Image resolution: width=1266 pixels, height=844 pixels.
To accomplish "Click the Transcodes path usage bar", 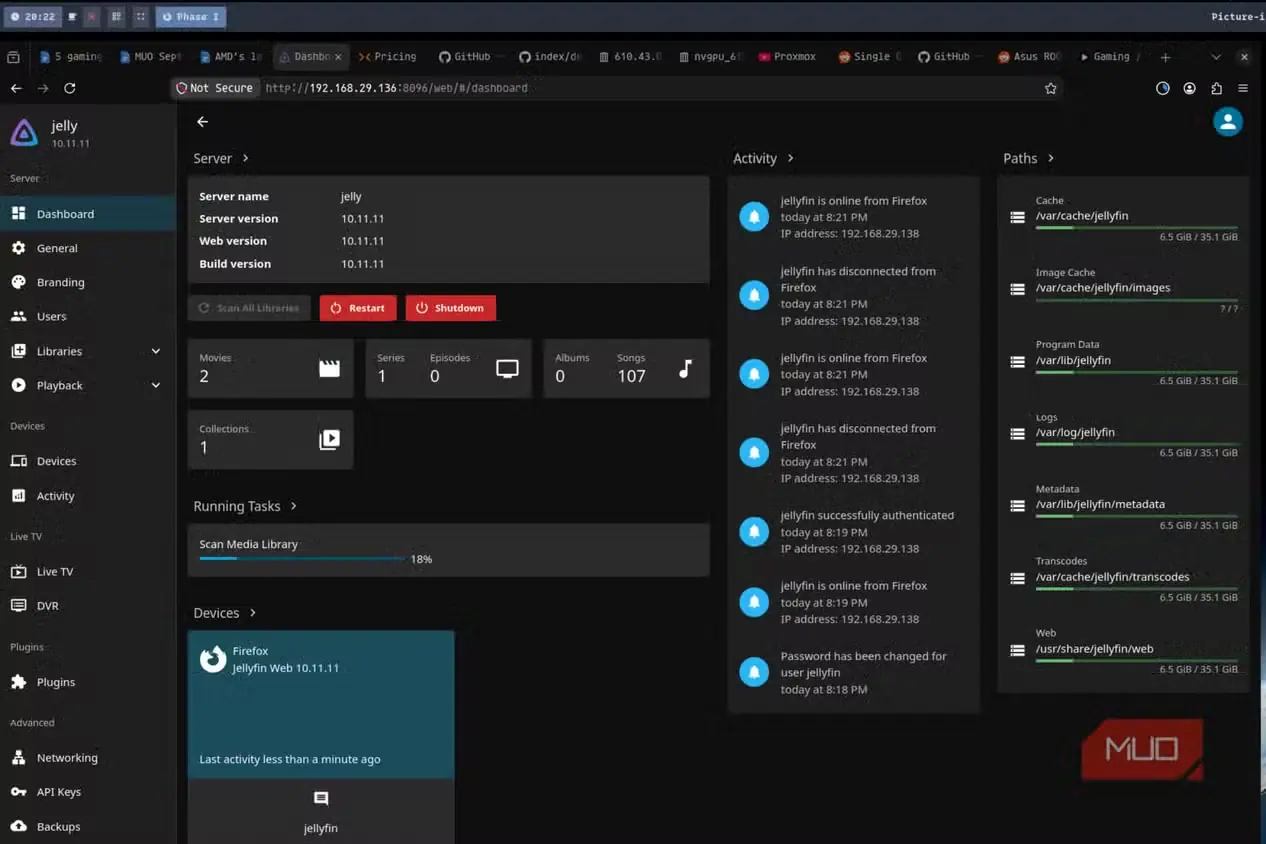I will coord(1136,589).
